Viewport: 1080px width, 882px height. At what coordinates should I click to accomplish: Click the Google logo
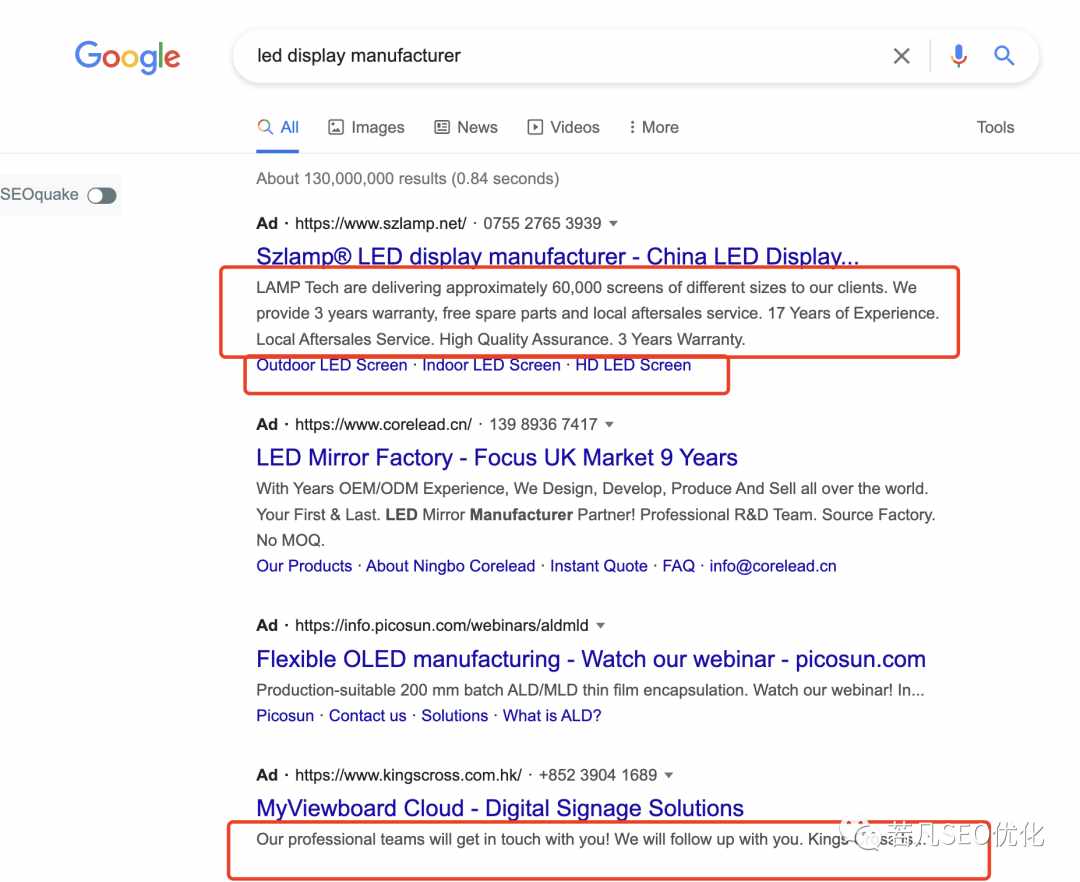tap(127, 56)
